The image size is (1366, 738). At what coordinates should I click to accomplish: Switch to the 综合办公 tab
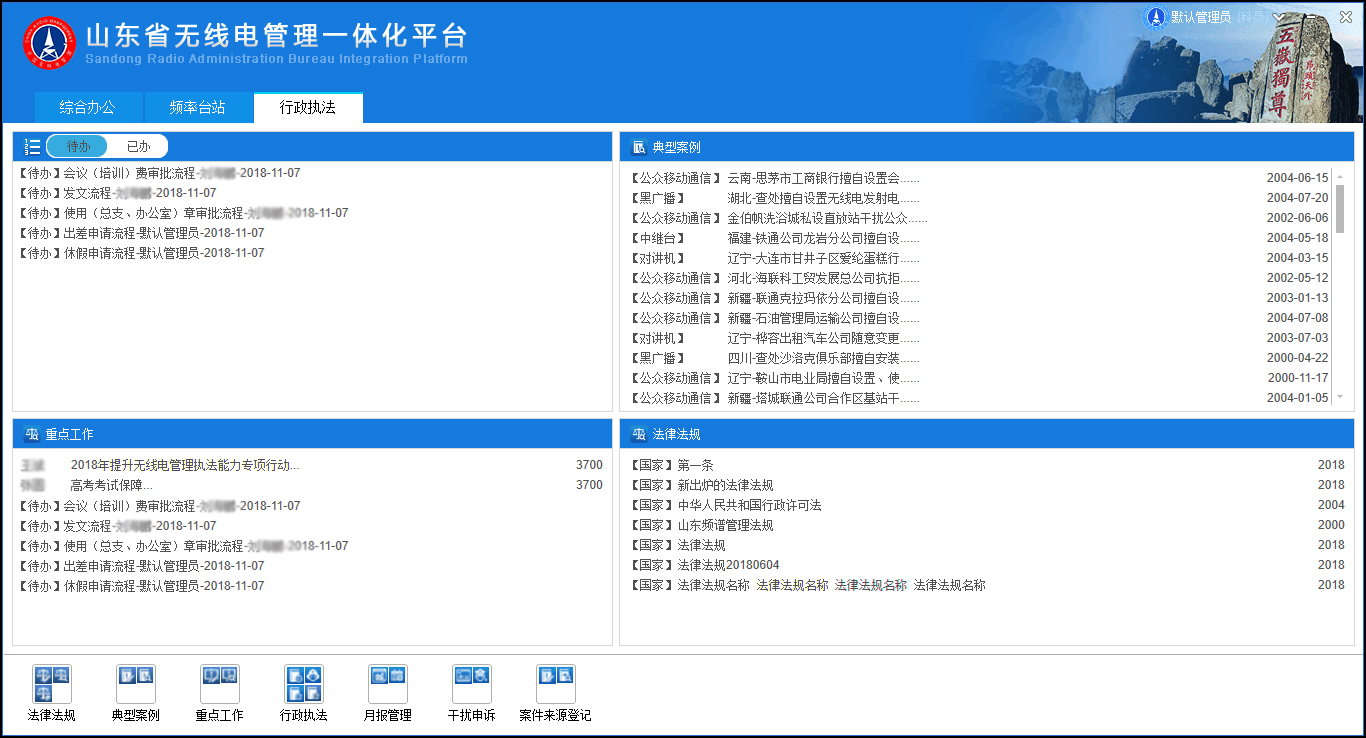pos(87,108)
